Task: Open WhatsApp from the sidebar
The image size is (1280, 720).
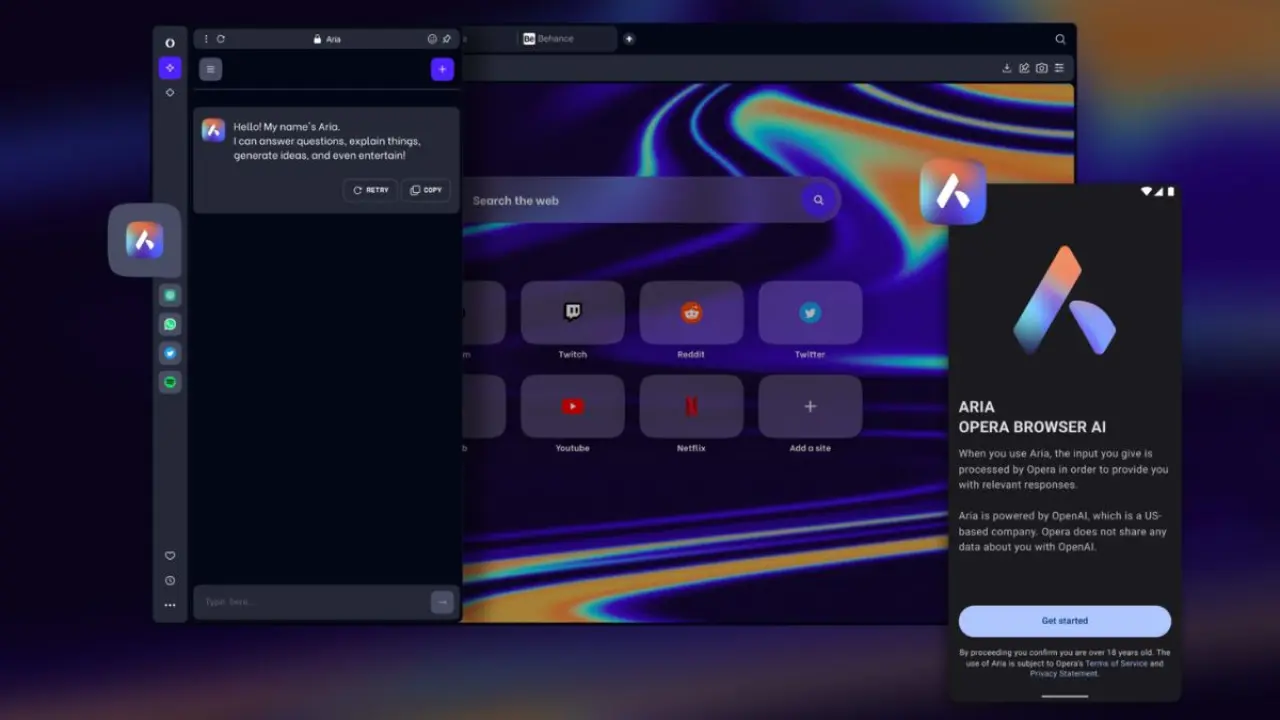Action: click(x=170, y=324)
